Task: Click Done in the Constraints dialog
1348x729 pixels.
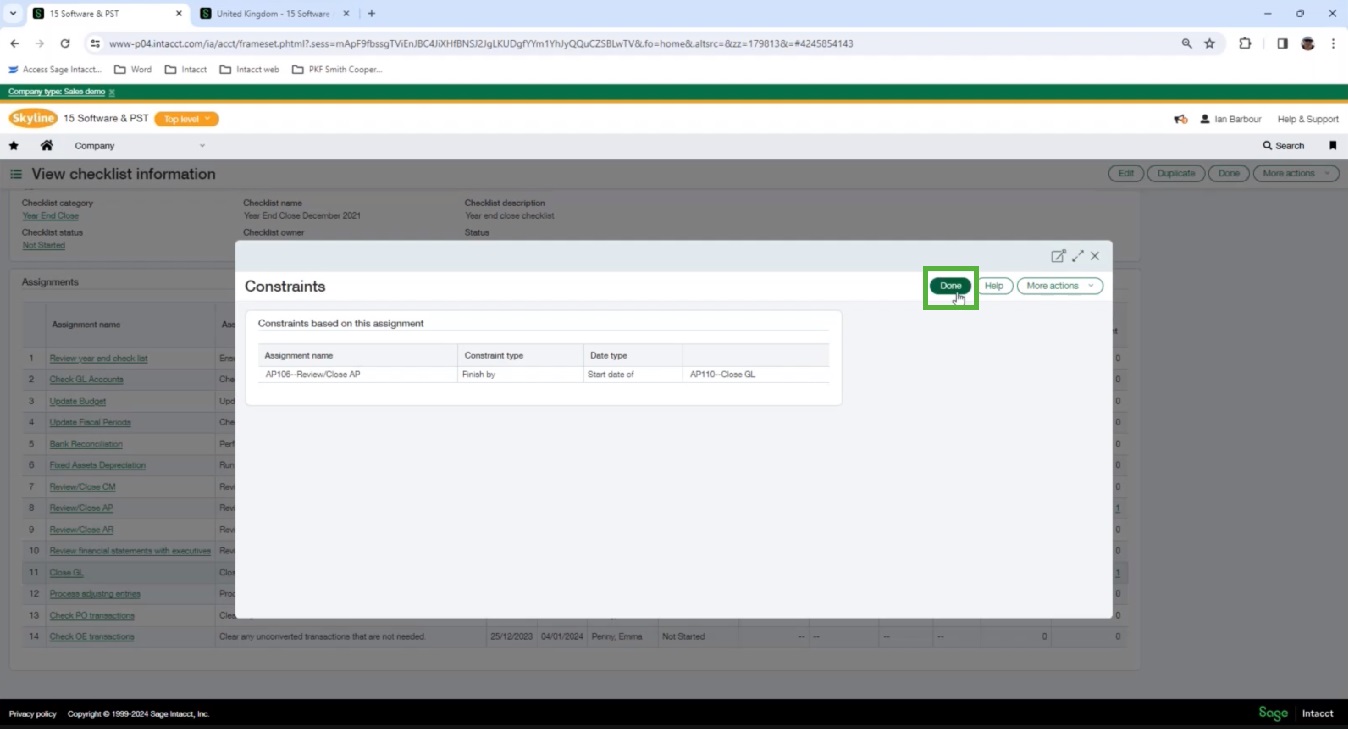Action: point(948,285)
